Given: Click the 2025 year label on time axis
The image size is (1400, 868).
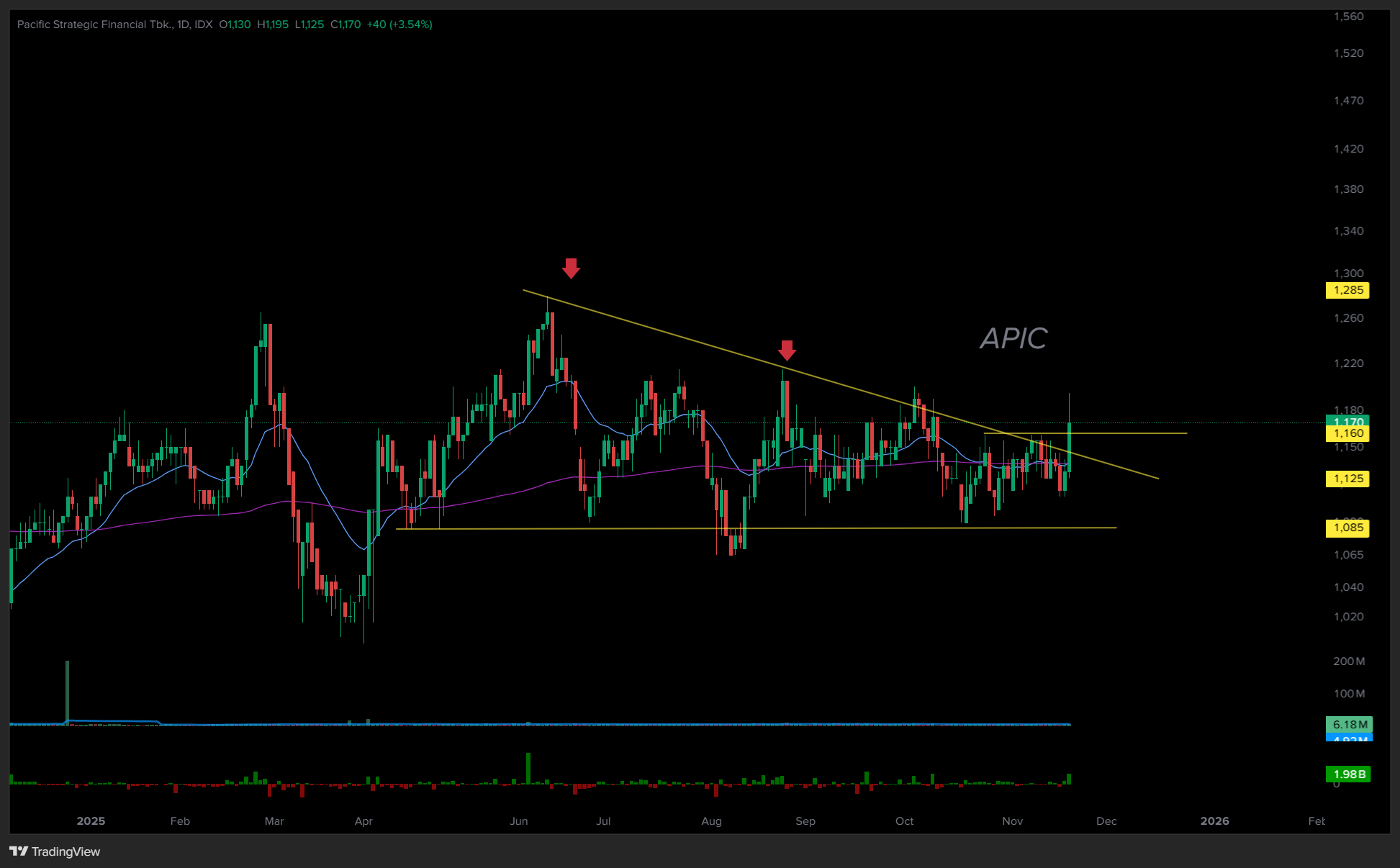Looking at the screenshot, I should tap(91, 821).
